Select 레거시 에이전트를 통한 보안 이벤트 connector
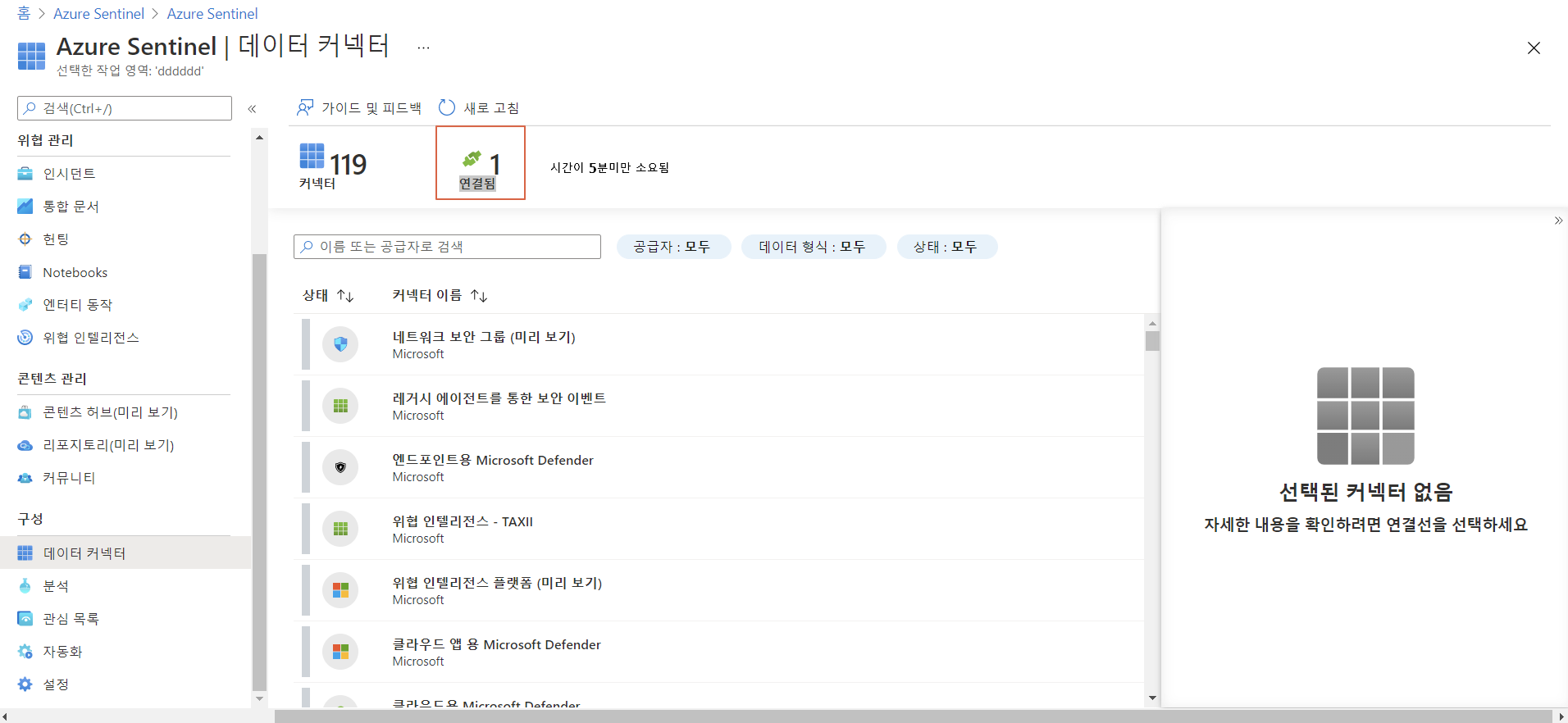The height and width of the screenshot is (723, 1568). (718, 406)
